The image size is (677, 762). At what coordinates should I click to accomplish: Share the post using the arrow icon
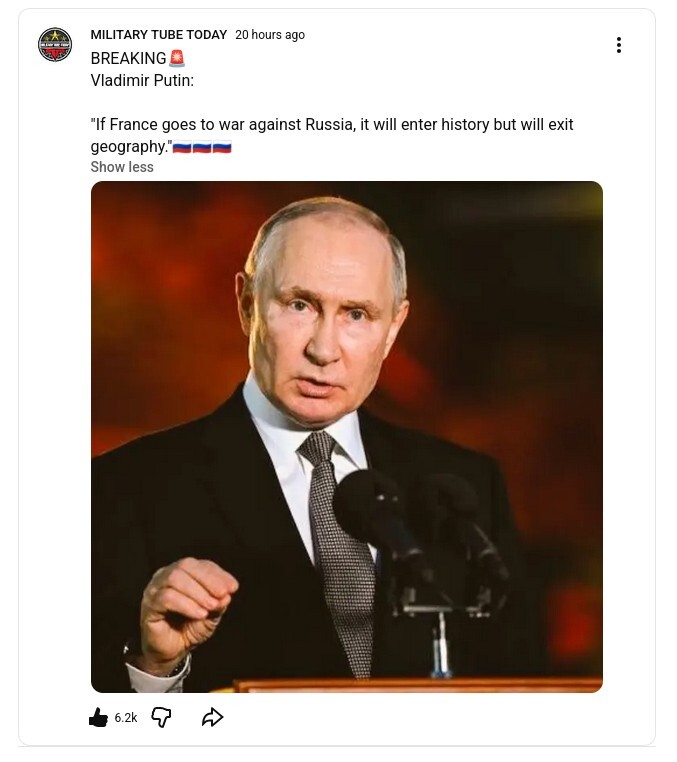tap(212, 717)
